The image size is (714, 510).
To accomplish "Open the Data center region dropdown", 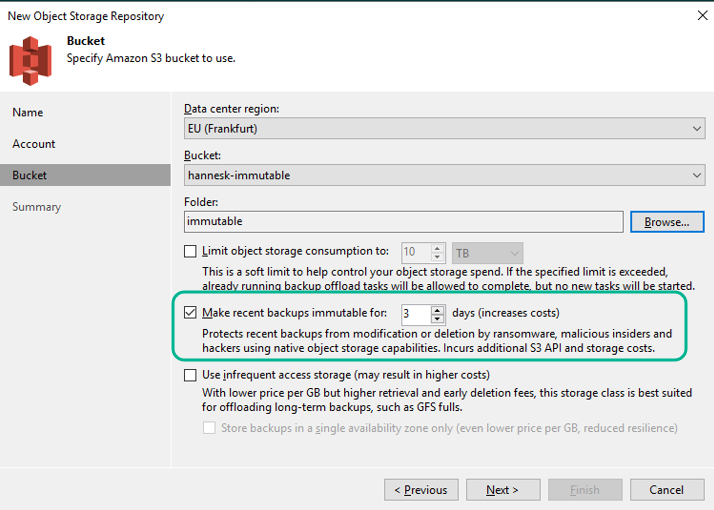I will [444, 128].
